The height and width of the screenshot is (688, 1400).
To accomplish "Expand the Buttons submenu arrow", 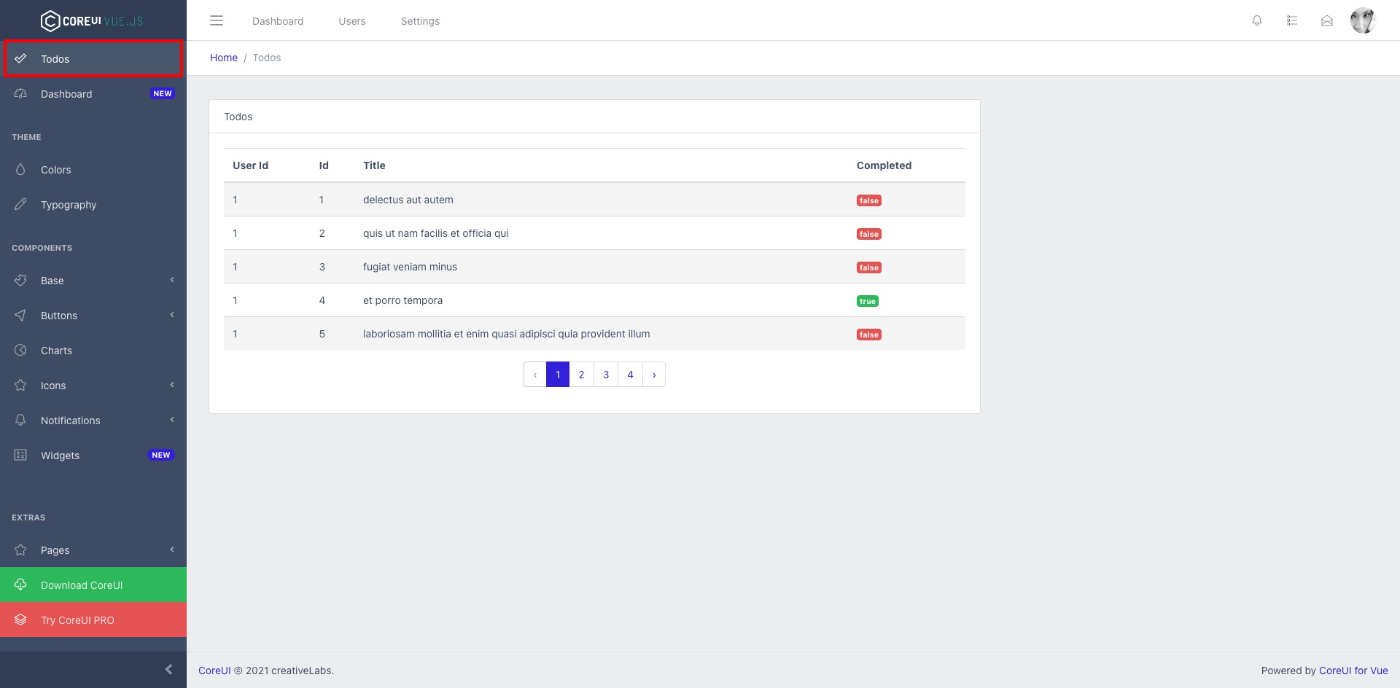I will point(172,315).
